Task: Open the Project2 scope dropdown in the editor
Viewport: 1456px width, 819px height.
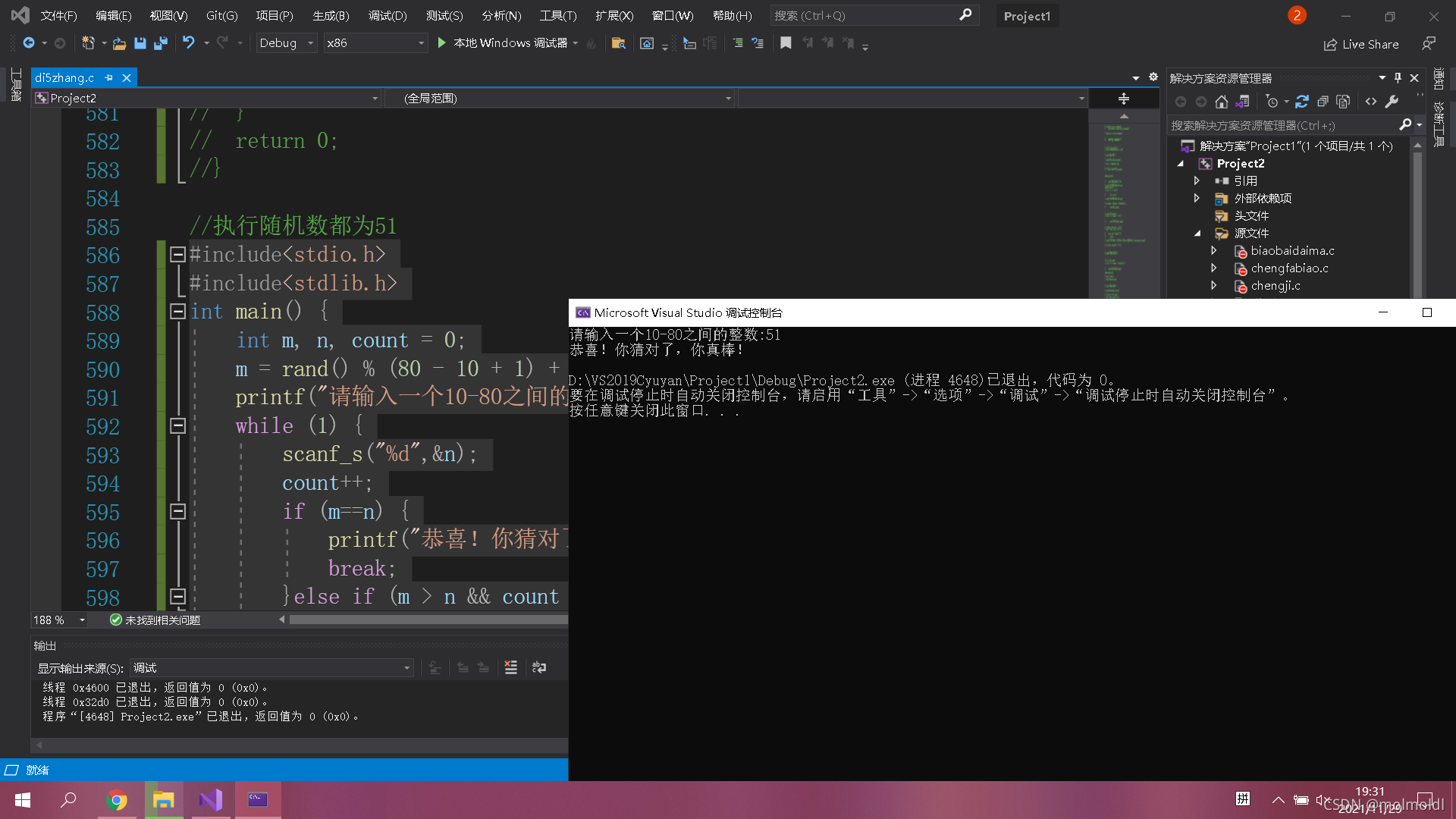Action: tap(206, 99)
